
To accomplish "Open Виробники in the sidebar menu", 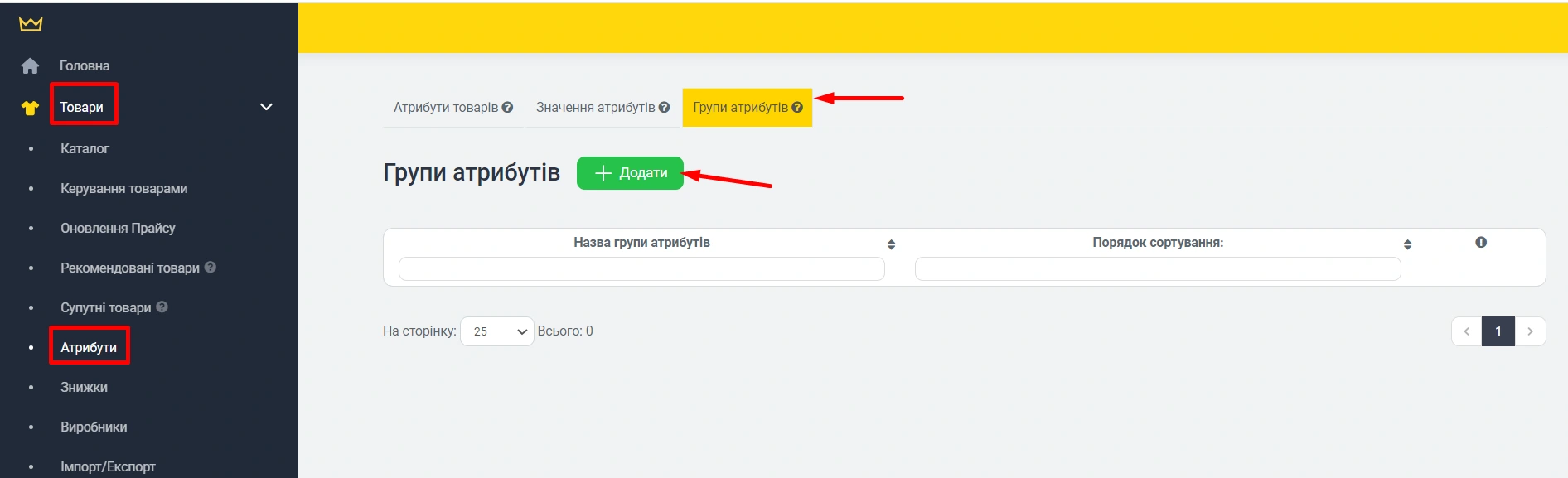I will [94, 427].
